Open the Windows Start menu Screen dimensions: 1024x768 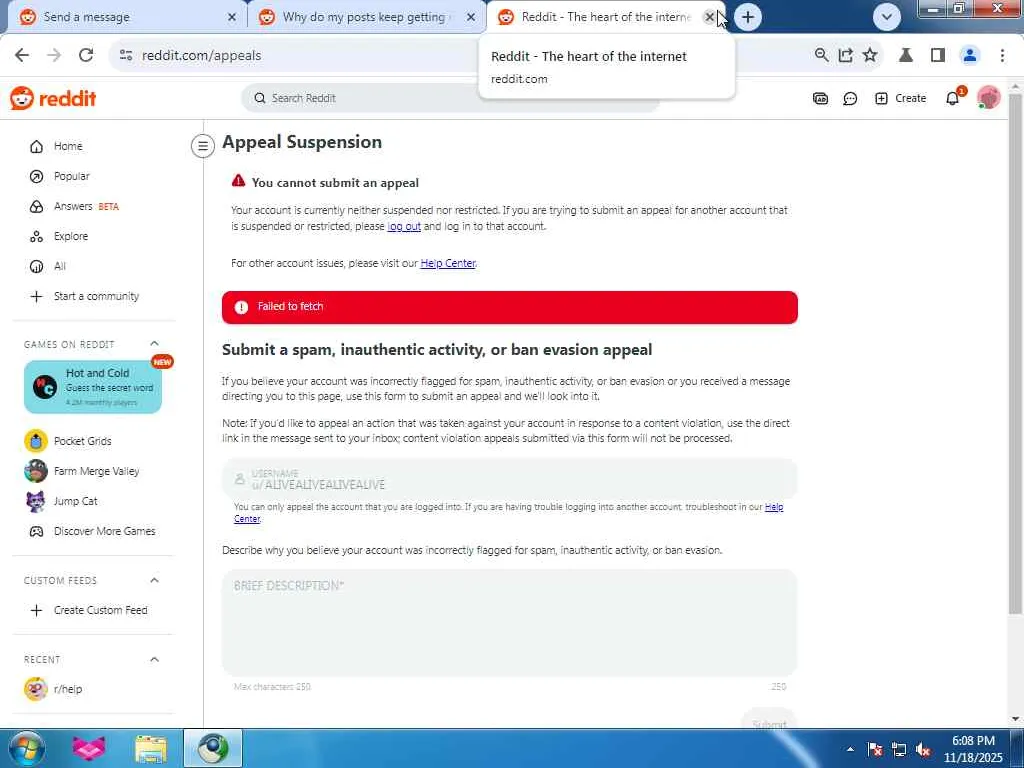pos(27,748)
